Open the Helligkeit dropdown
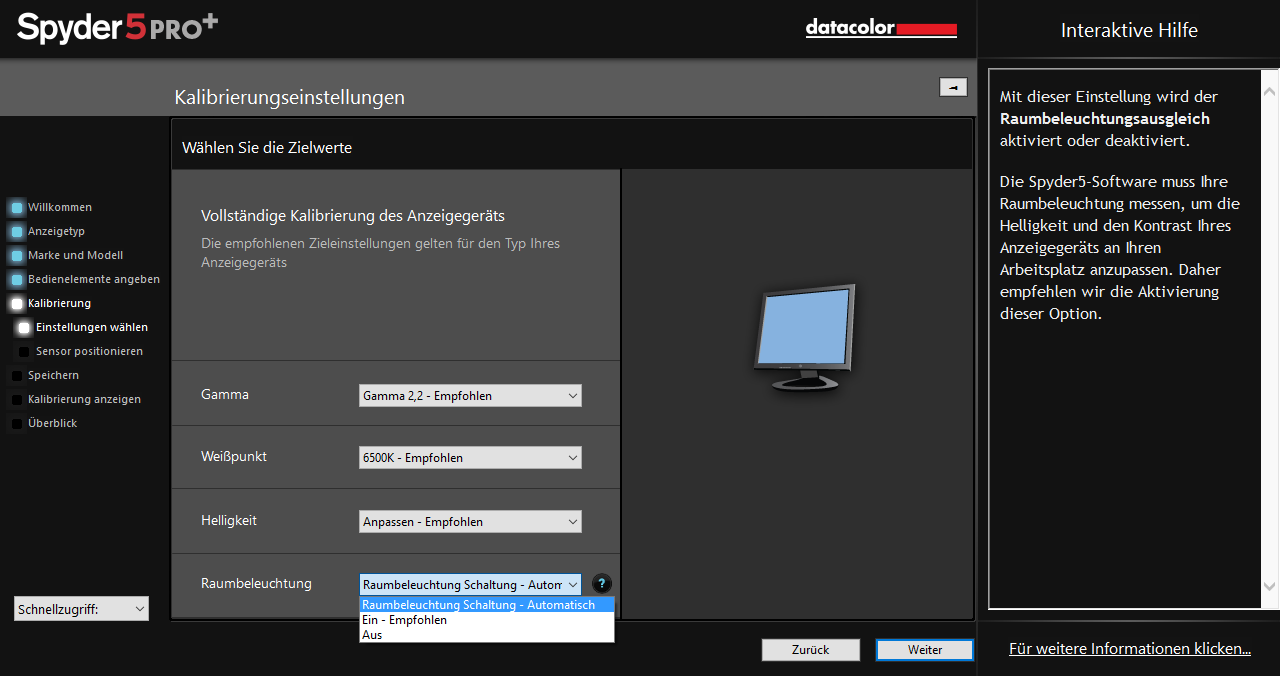1280x676 pixels. tap(470, 522)
